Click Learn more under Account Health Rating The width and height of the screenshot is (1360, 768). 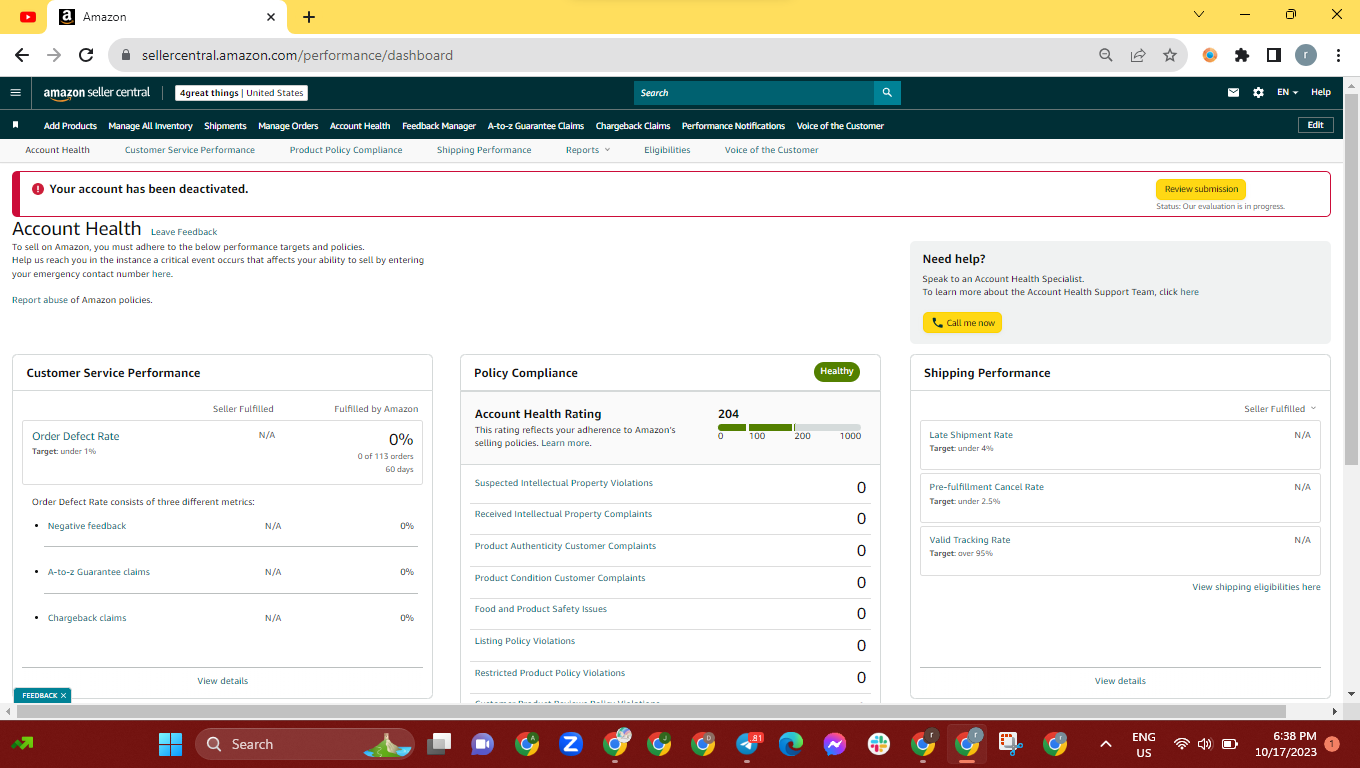565,443
